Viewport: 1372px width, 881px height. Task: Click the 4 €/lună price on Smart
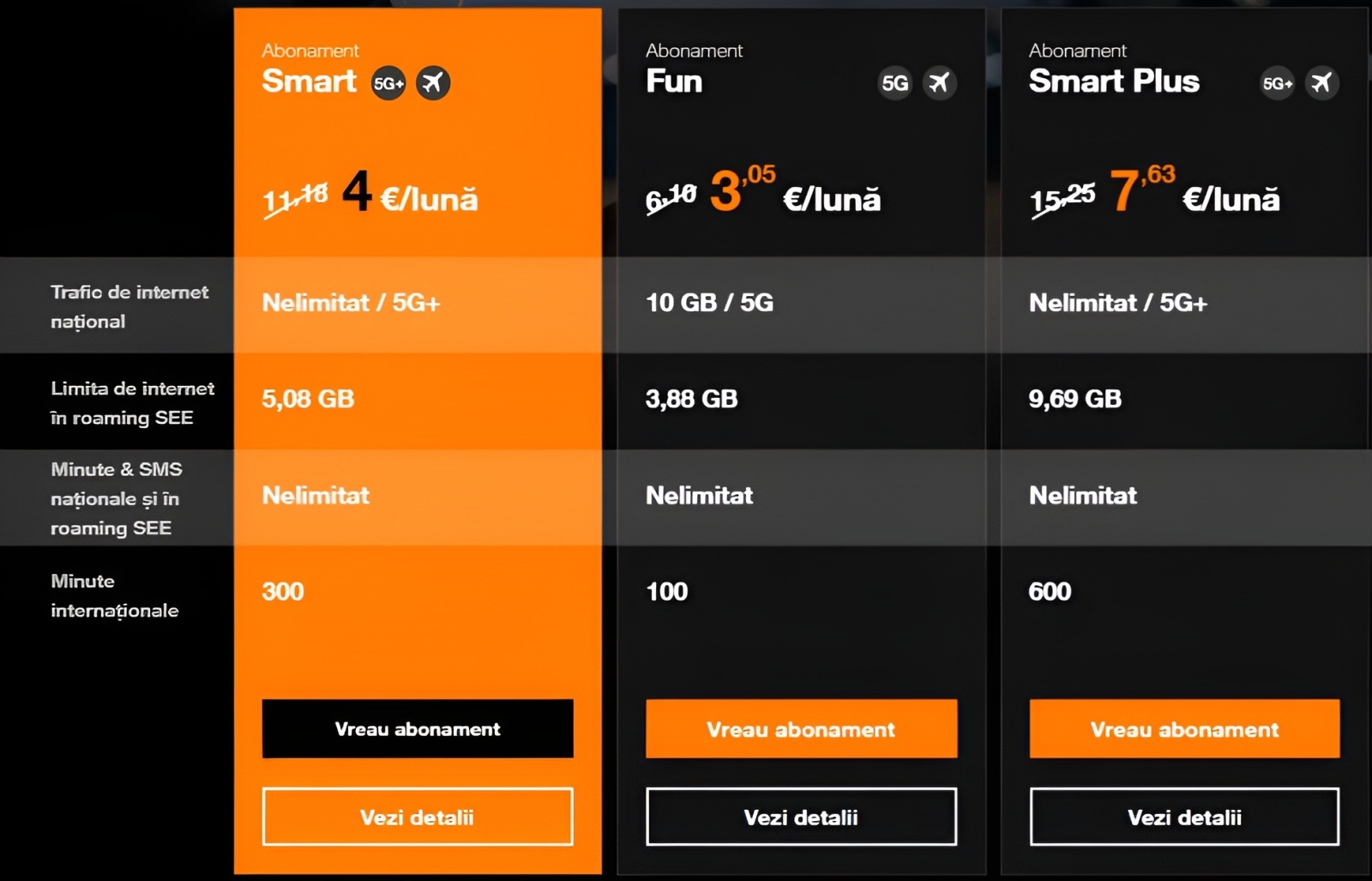tap(410, 194)
